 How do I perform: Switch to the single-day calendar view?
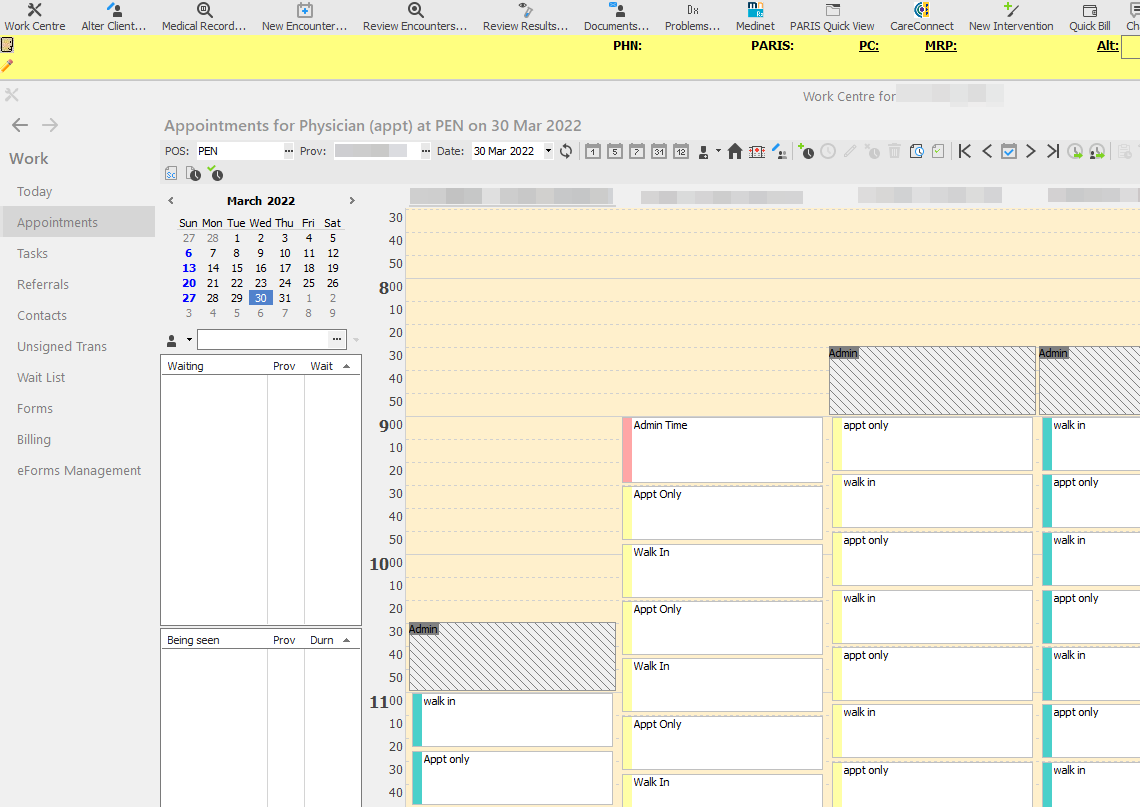(592, 151)
